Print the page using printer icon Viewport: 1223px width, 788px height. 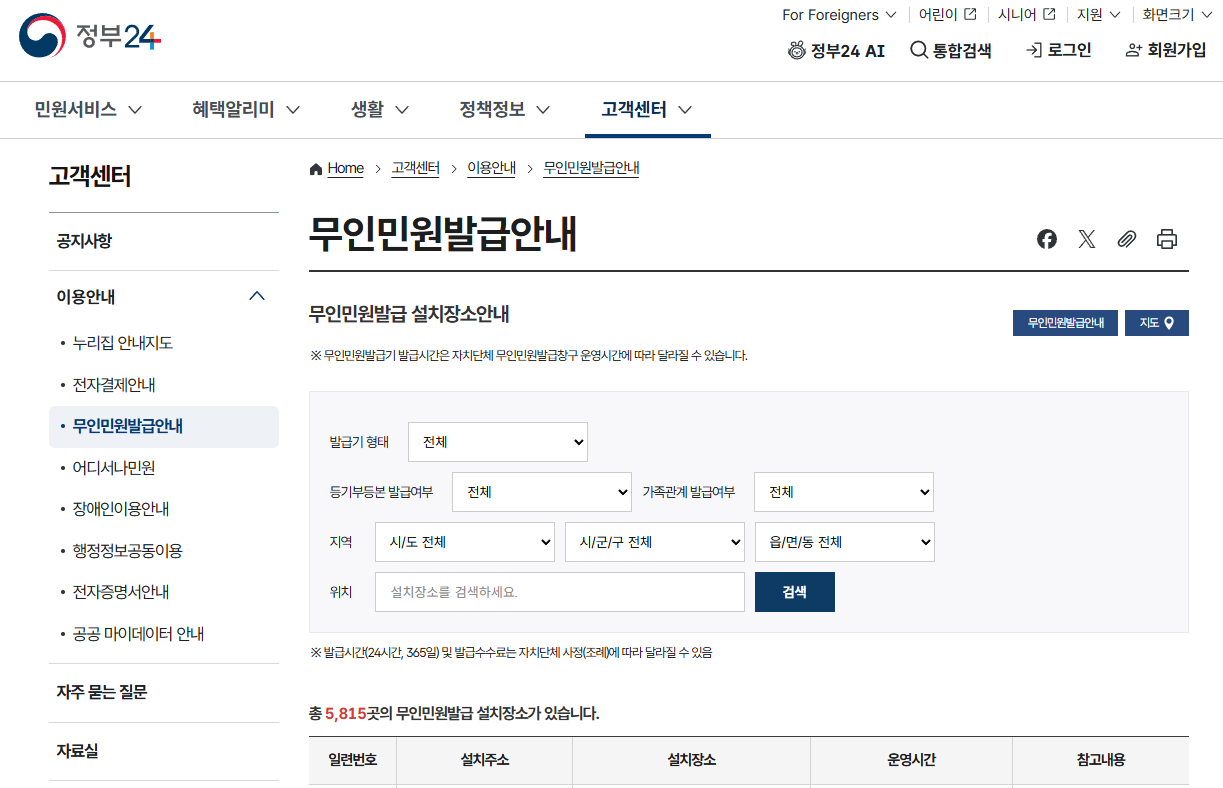1166,239
